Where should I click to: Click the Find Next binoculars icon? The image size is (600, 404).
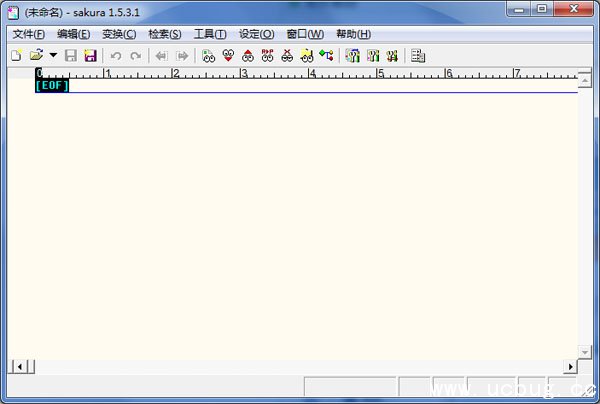[229, 56]
